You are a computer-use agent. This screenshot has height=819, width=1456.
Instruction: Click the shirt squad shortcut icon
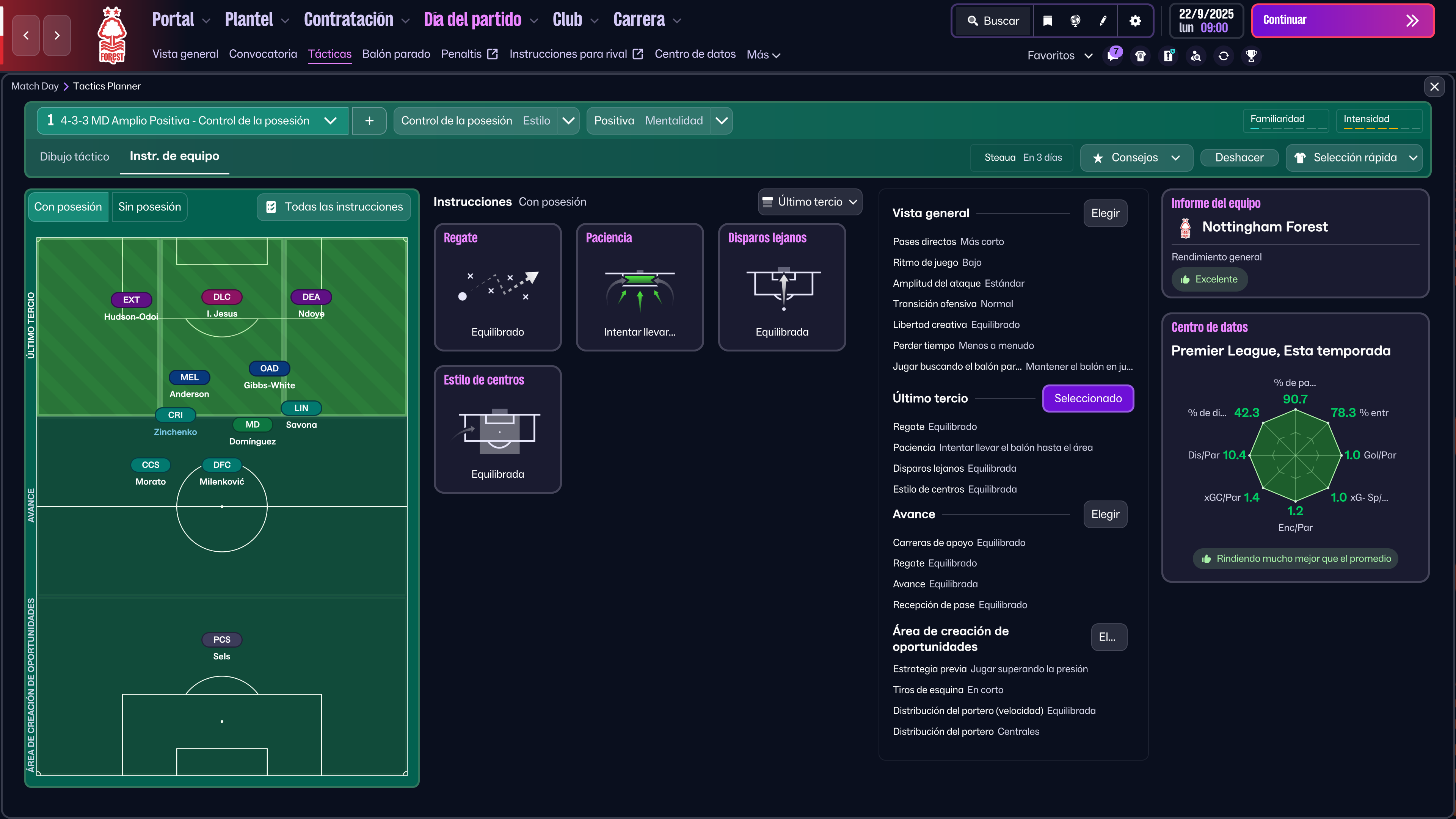tap(1141, 55)
